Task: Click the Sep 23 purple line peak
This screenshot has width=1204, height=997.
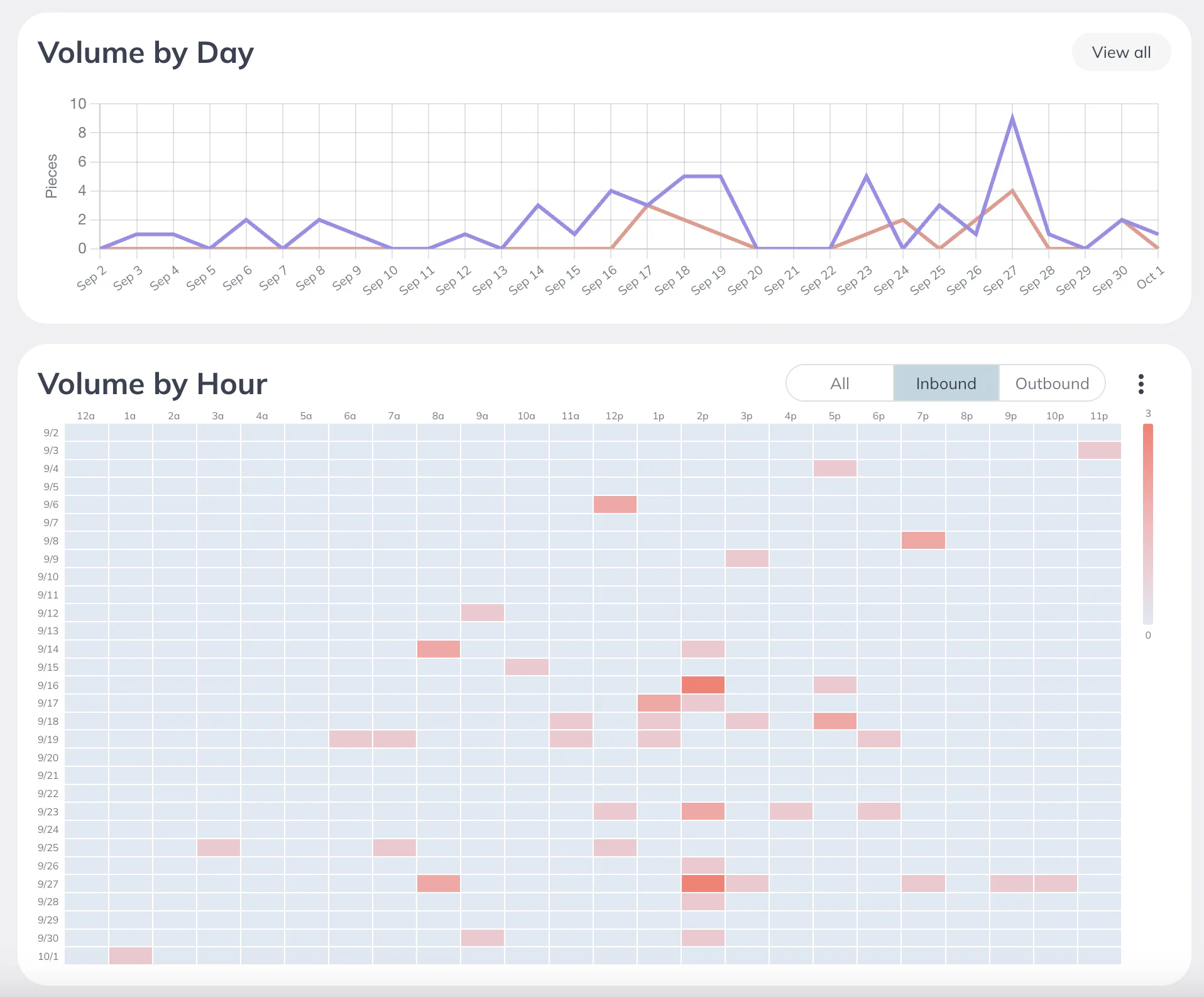Action: [866, 177]
